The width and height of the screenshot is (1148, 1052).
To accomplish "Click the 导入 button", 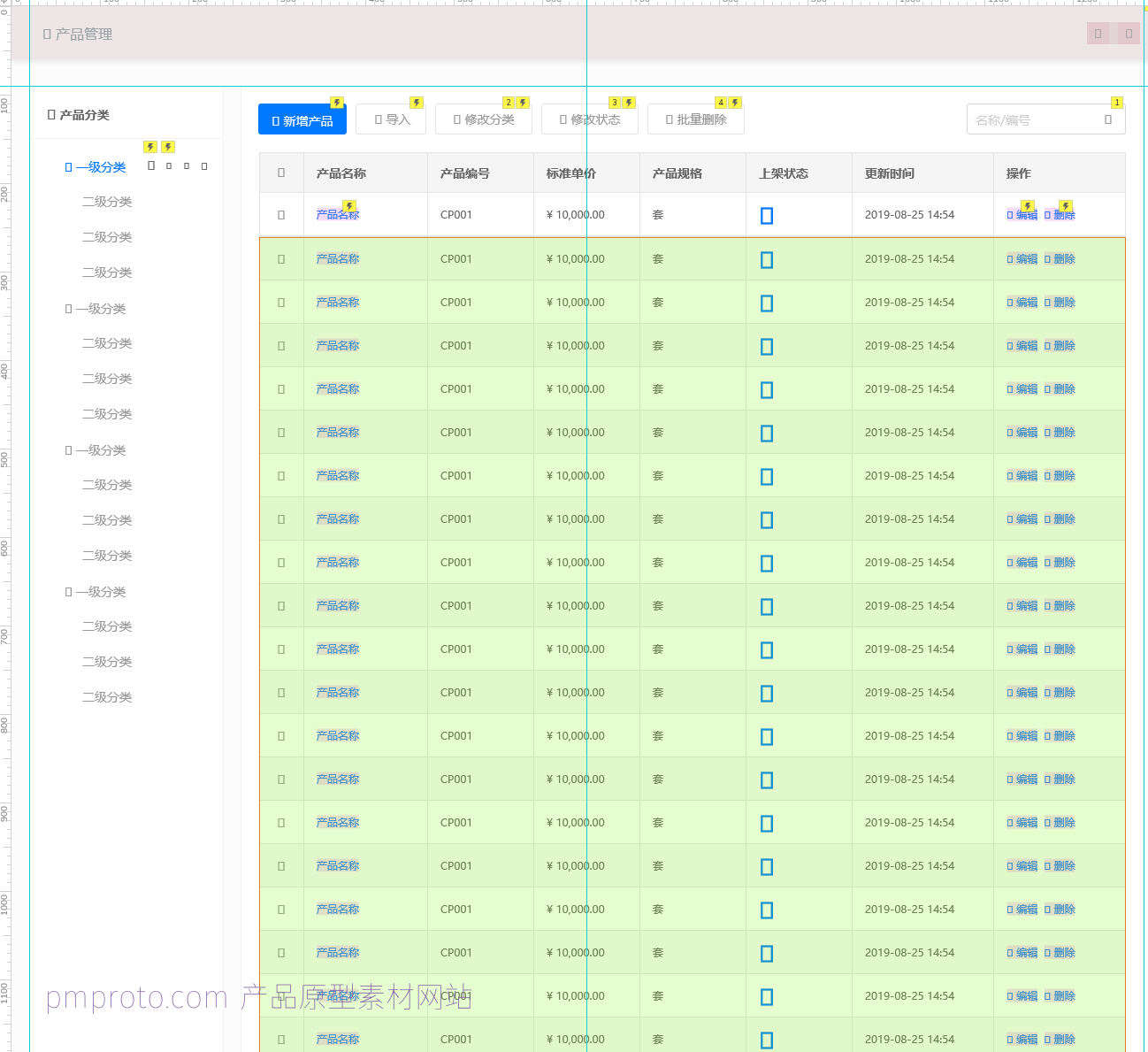I will coord(391,119).
